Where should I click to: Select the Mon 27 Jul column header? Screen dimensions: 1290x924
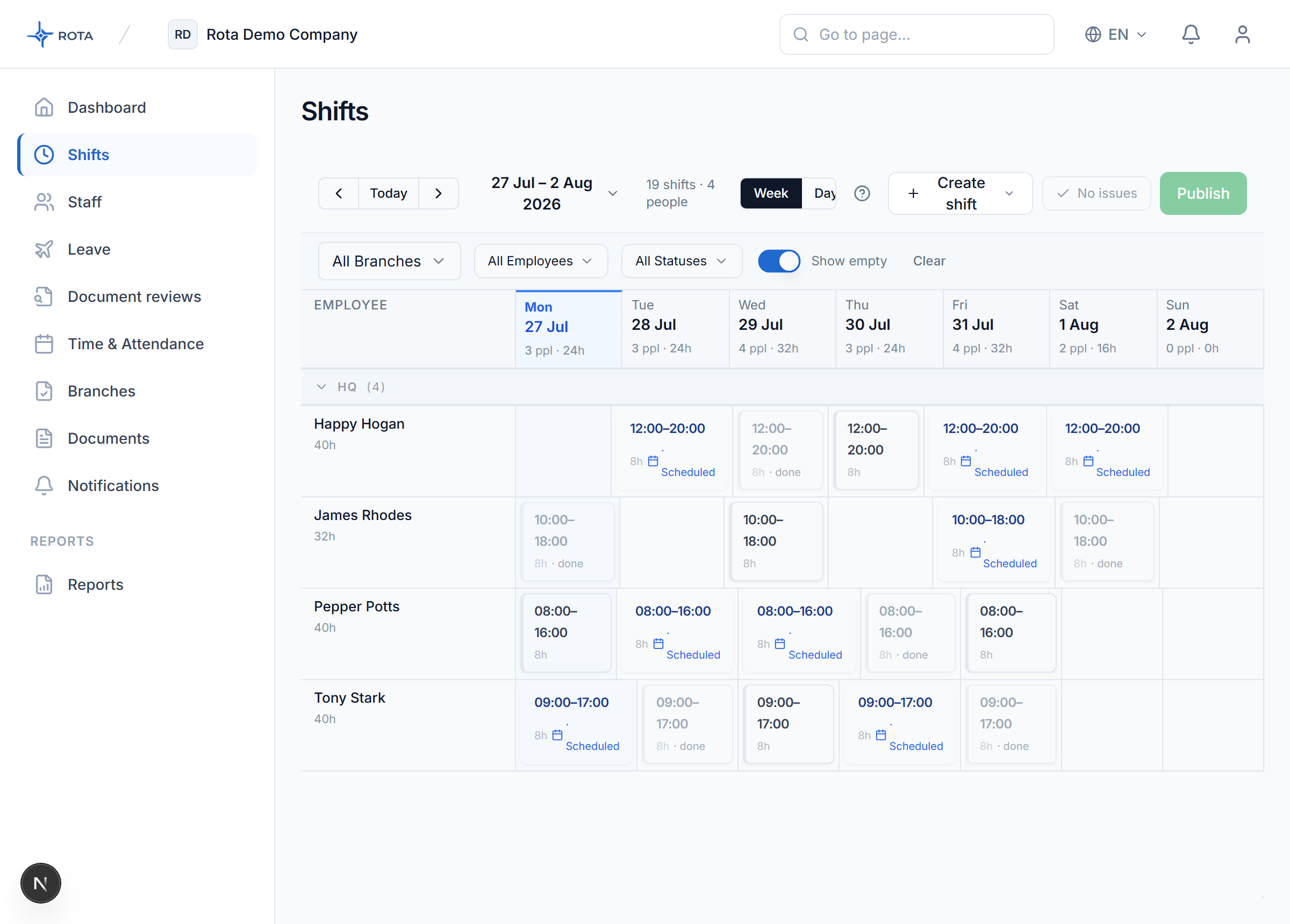tap(568, 329)
